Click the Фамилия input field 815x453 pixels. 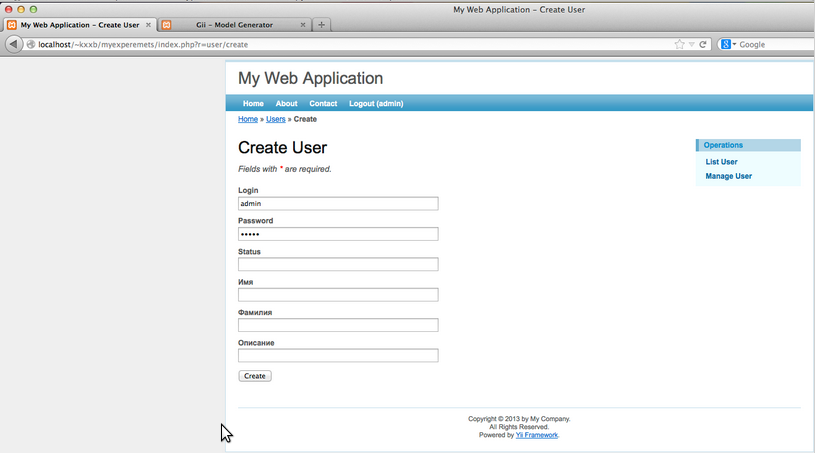[x=338, y=325]
